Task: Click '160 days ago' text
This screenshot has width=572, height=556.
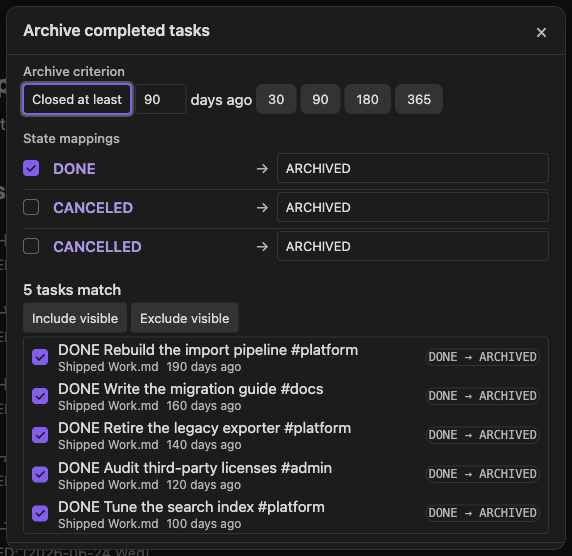Action: pos(204,406)
